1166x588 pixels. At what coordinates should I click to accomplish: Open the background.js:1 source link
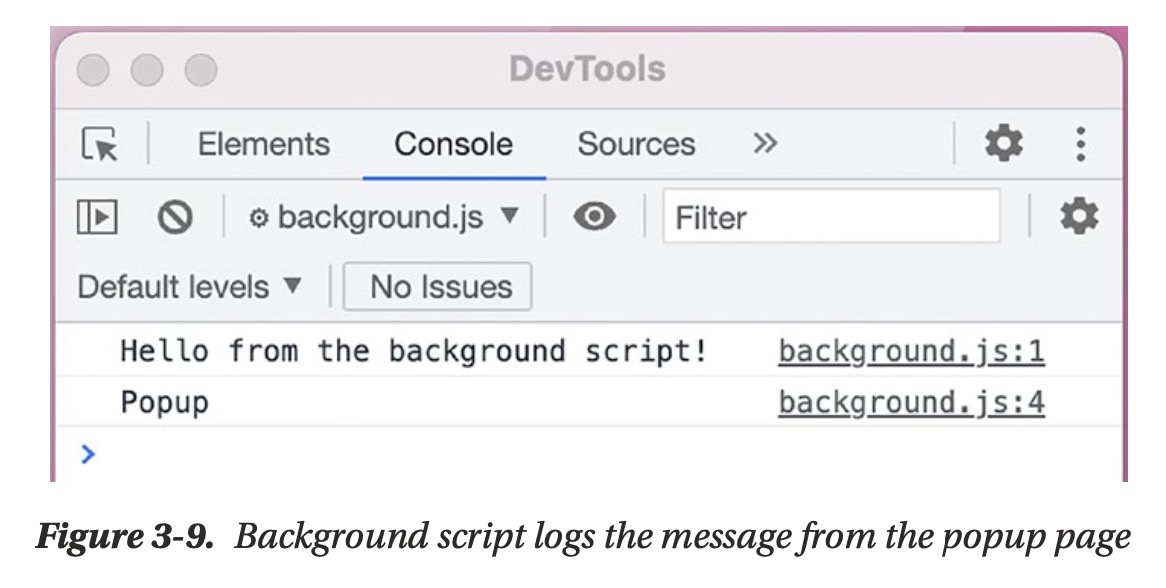coord(911,351)
